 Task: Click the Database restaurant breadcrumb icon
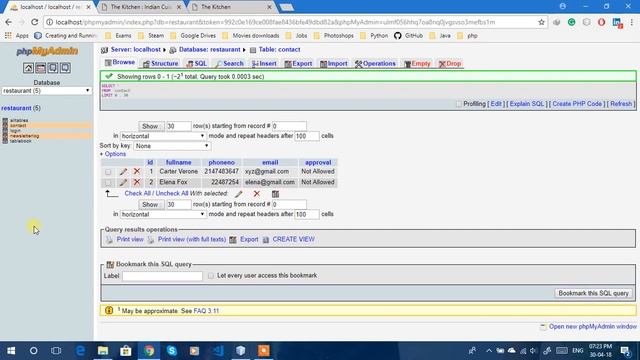(x=173, y=50)
